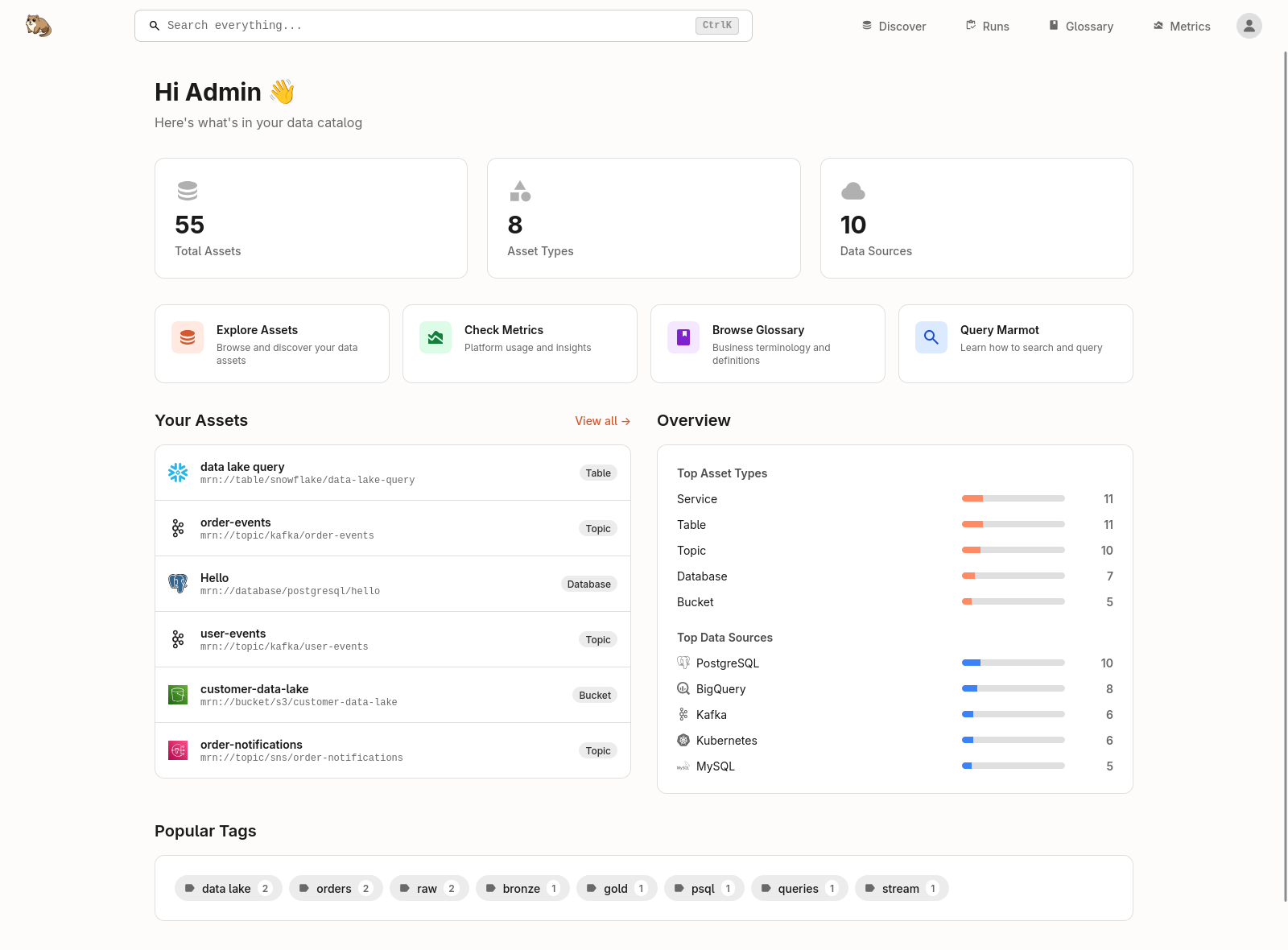Click the PostgreSQL elephant icon beside Hello
Viewport: 1288px width, 950px height.
click(x=177, y=583)
